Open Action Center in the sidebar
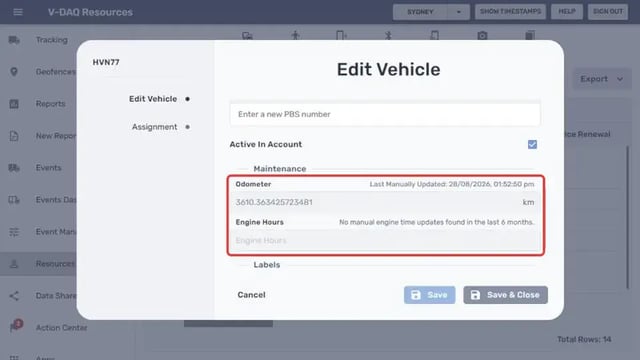 pyautogui.click(x=61, y=328)
